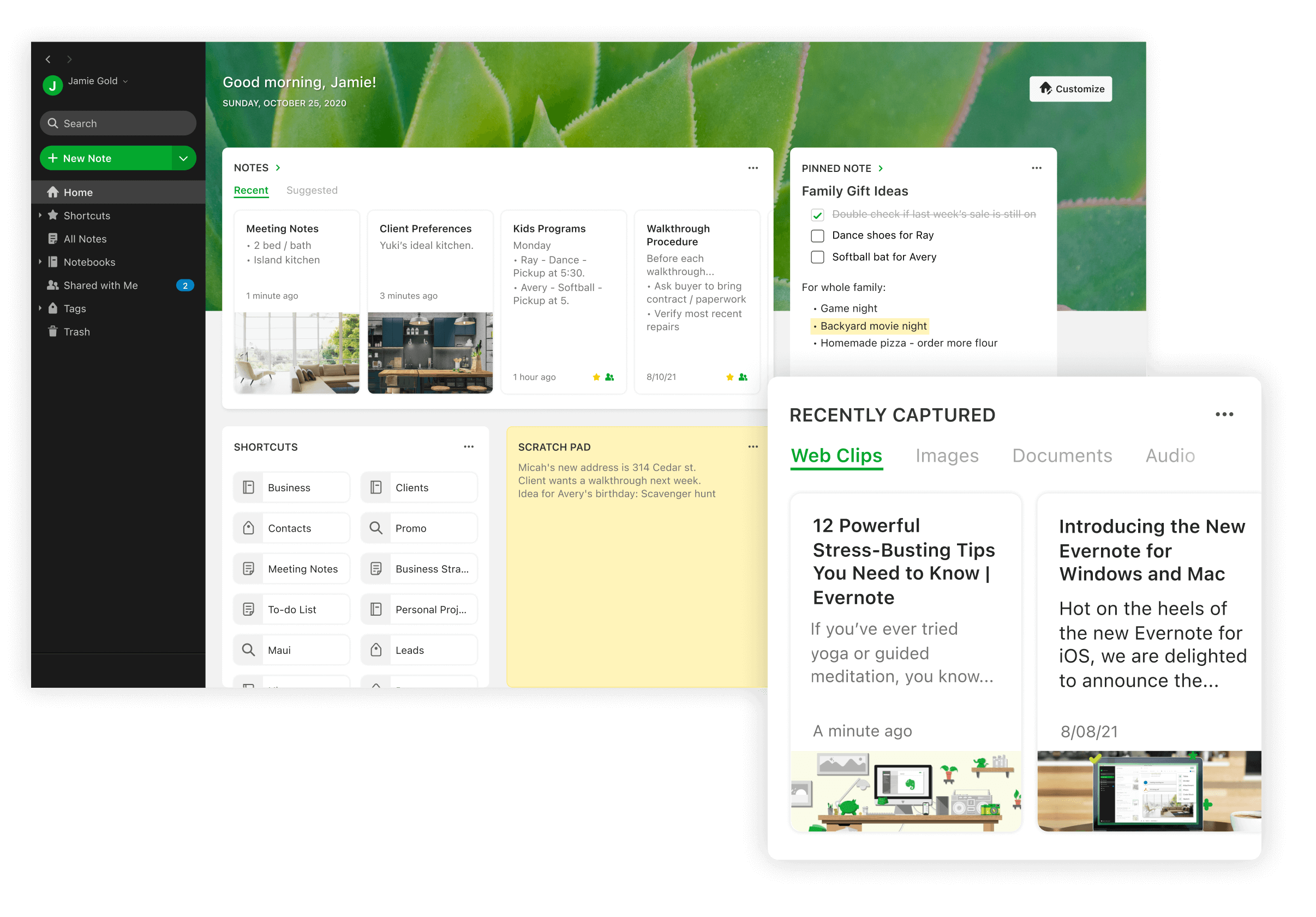
Task: Select All Notes in the sidebar
Action: 118,239
